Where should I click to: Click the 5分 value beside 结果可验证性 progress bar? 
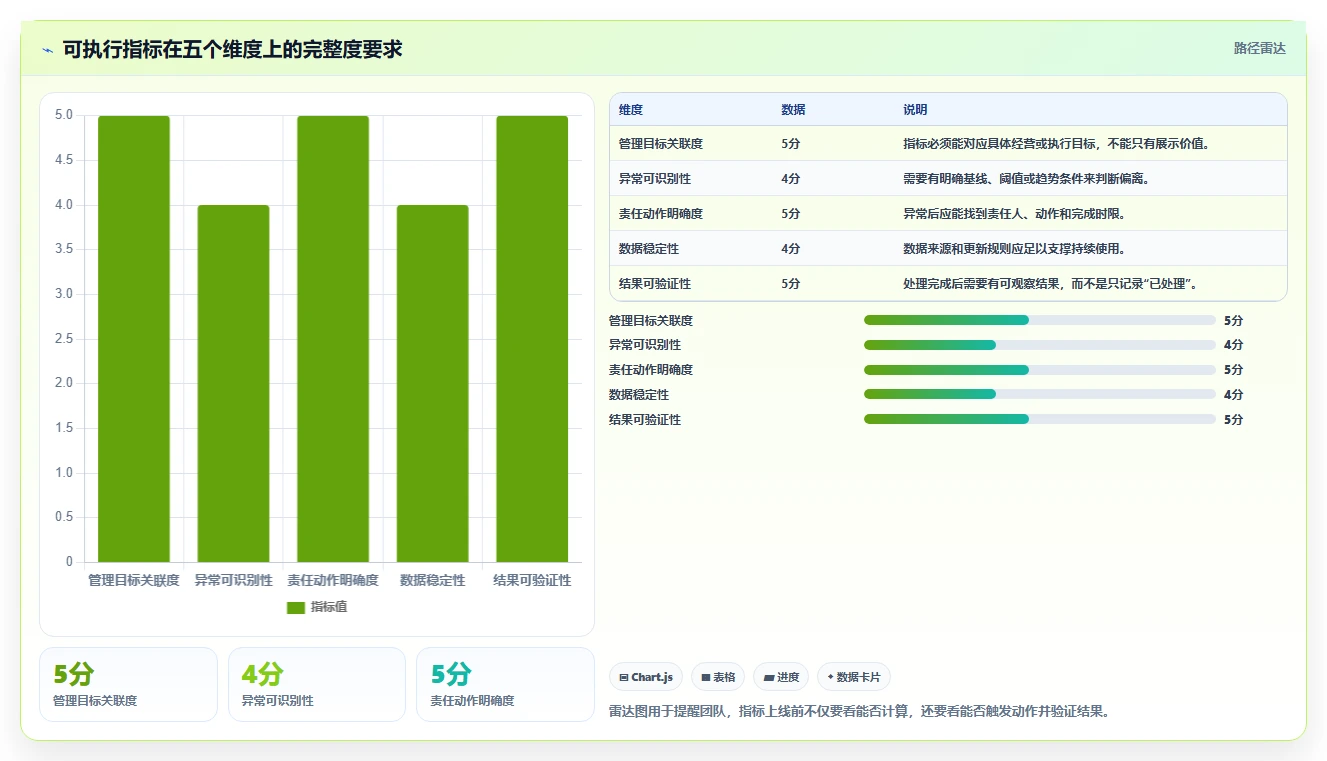coord(1233,420)
